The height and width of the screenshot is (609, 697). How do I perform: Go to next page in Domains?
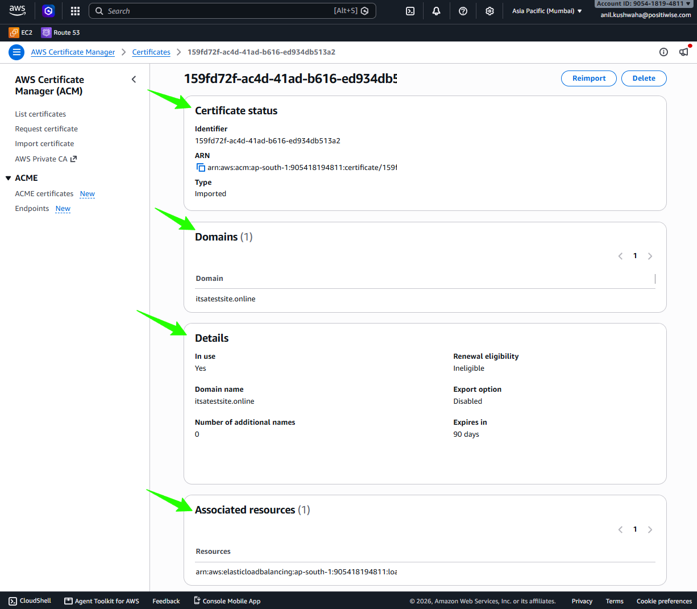coord(650,256)
